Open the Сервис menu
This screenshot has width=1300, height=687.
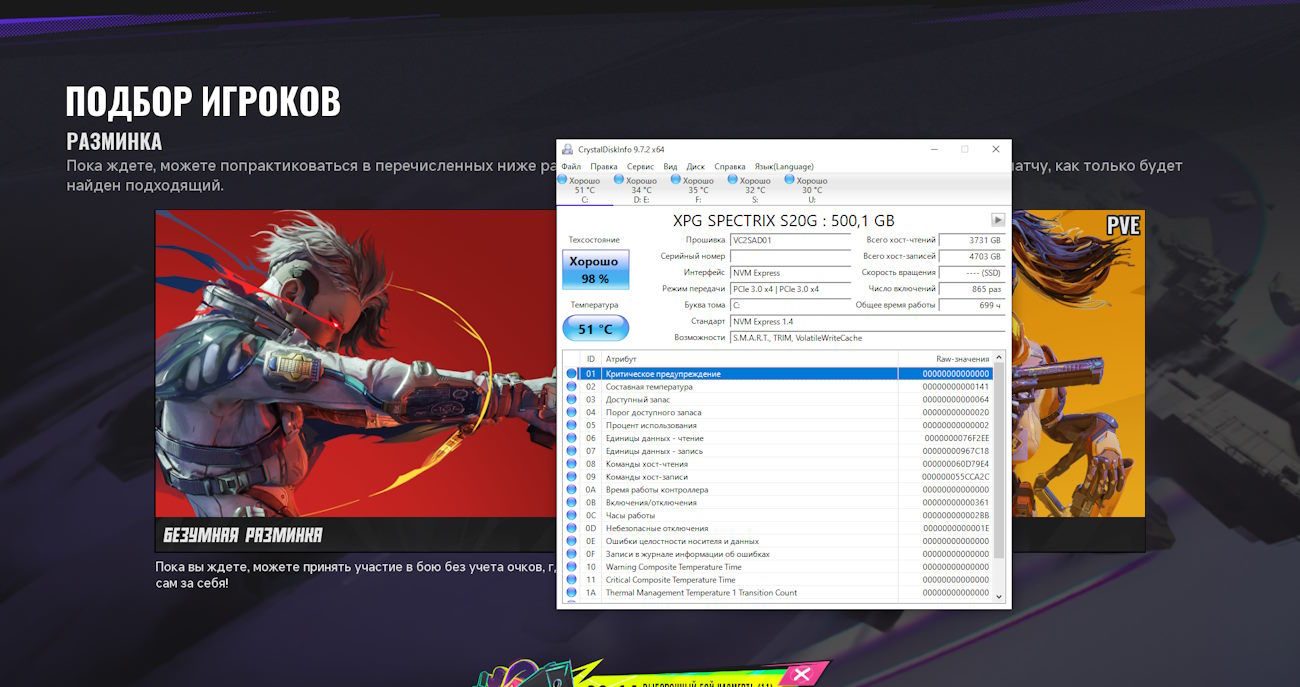640,166
